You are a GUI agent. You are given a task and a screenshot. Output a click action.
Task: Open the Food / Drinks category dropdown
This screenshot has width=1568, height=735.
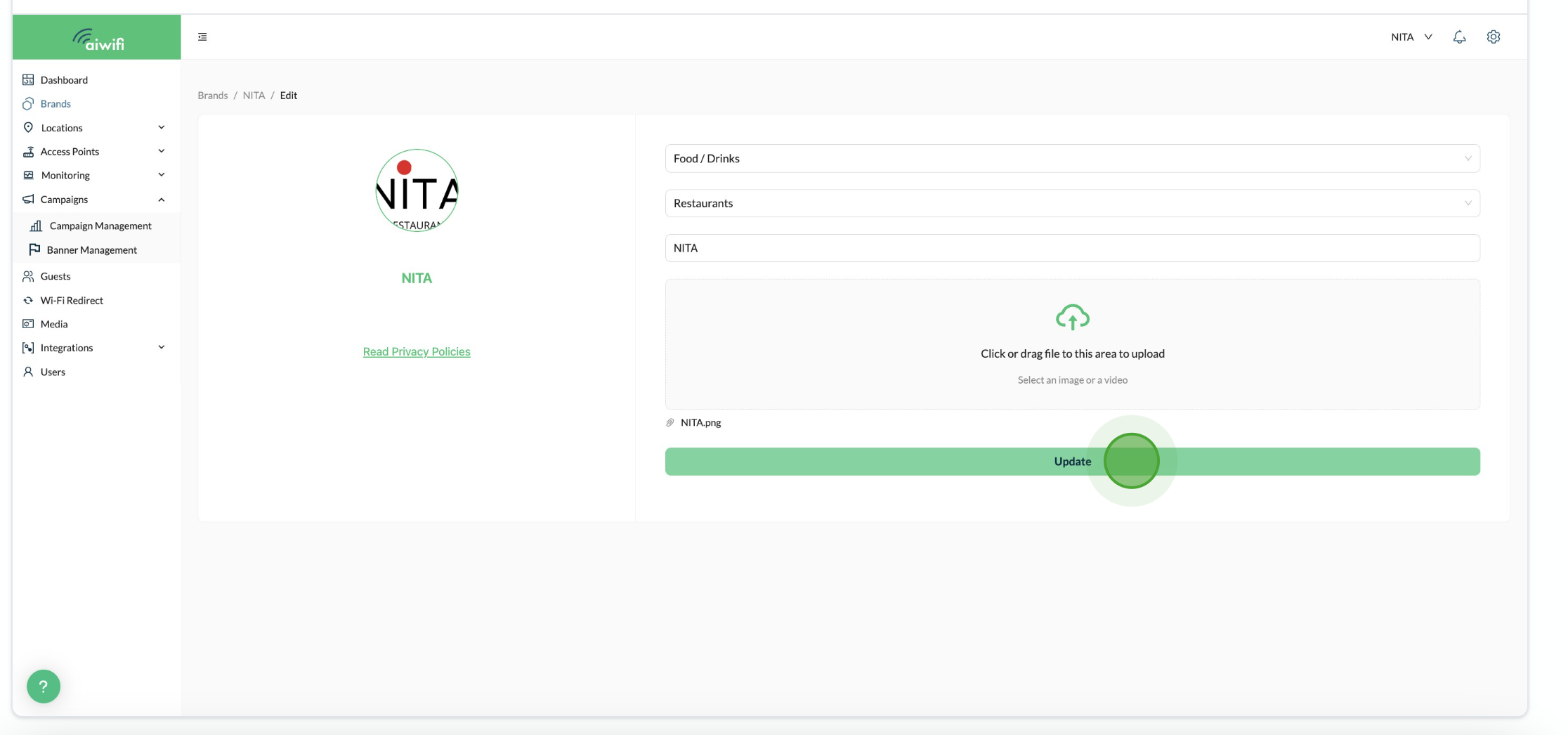coord(1072,158)
